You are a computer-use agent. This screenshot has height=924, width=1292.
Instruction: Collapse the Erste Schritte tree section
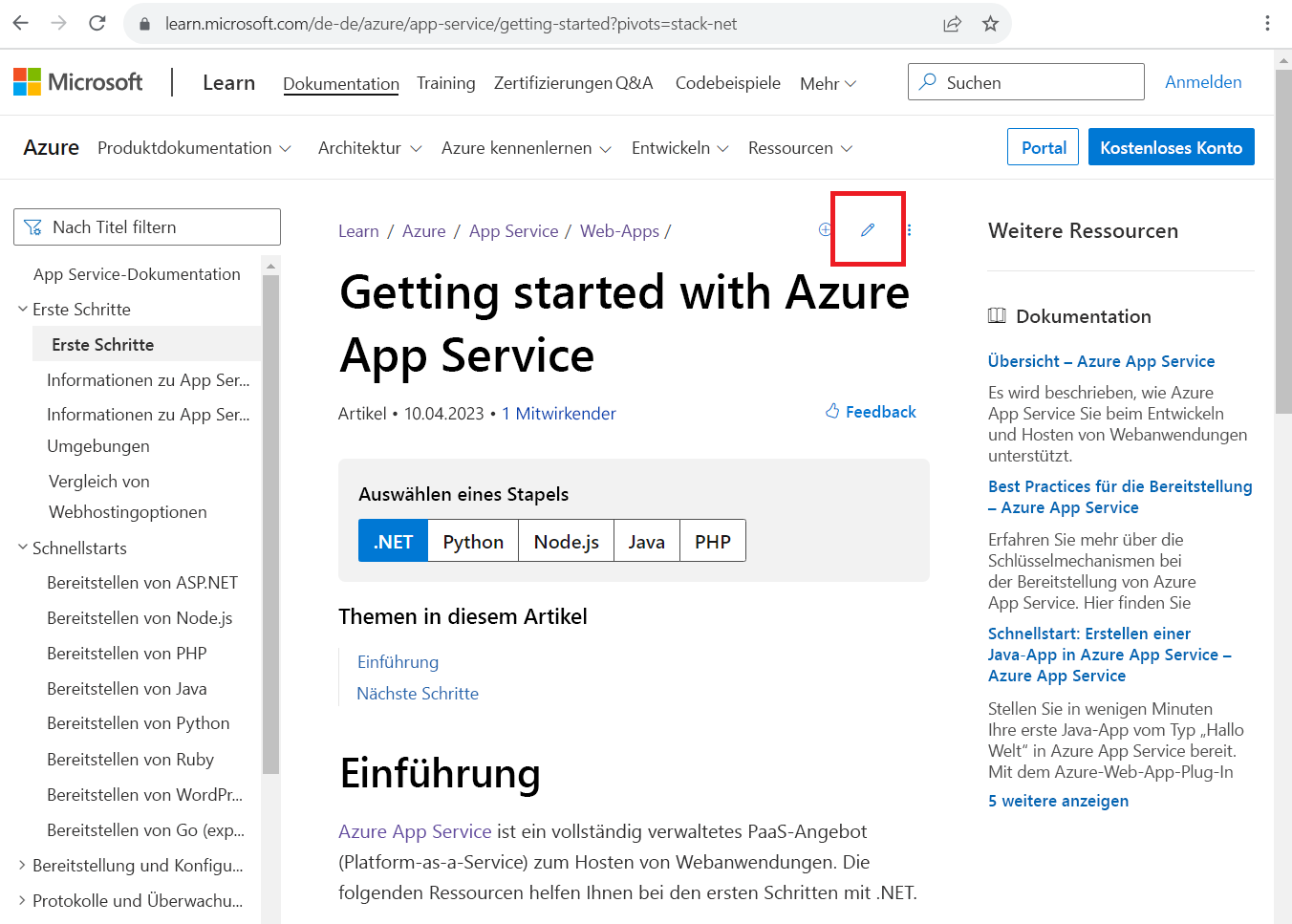[x=23, y=309]
